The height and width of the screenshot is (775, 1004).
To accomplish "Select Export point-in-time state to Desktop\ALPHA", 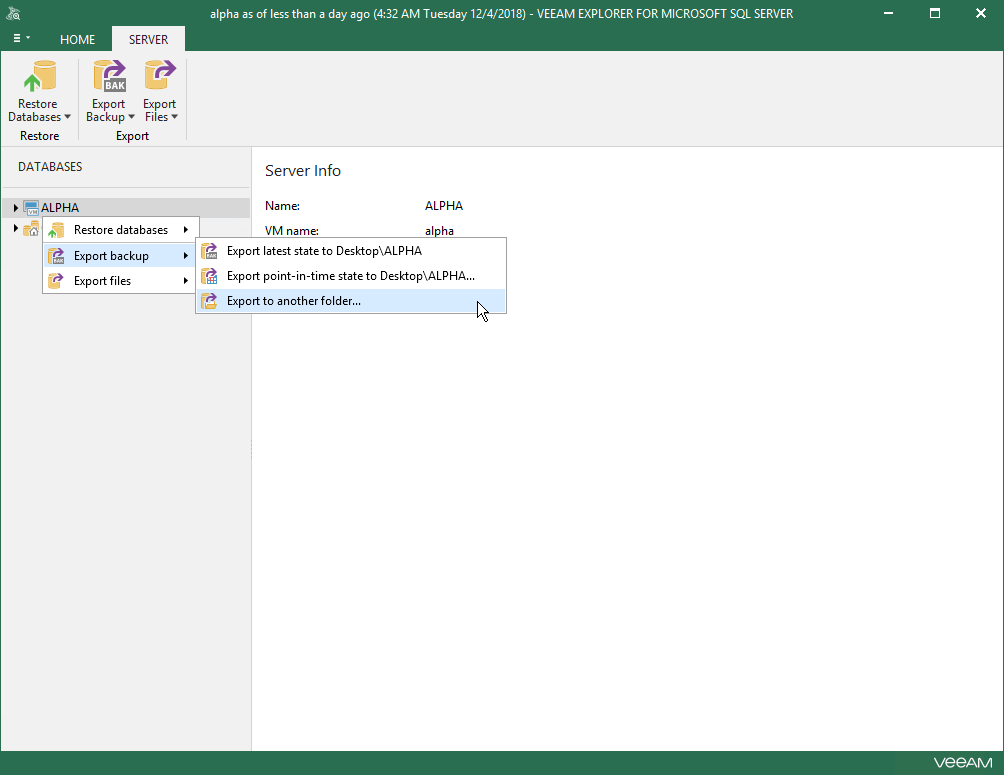I will (x=351, y=276).
